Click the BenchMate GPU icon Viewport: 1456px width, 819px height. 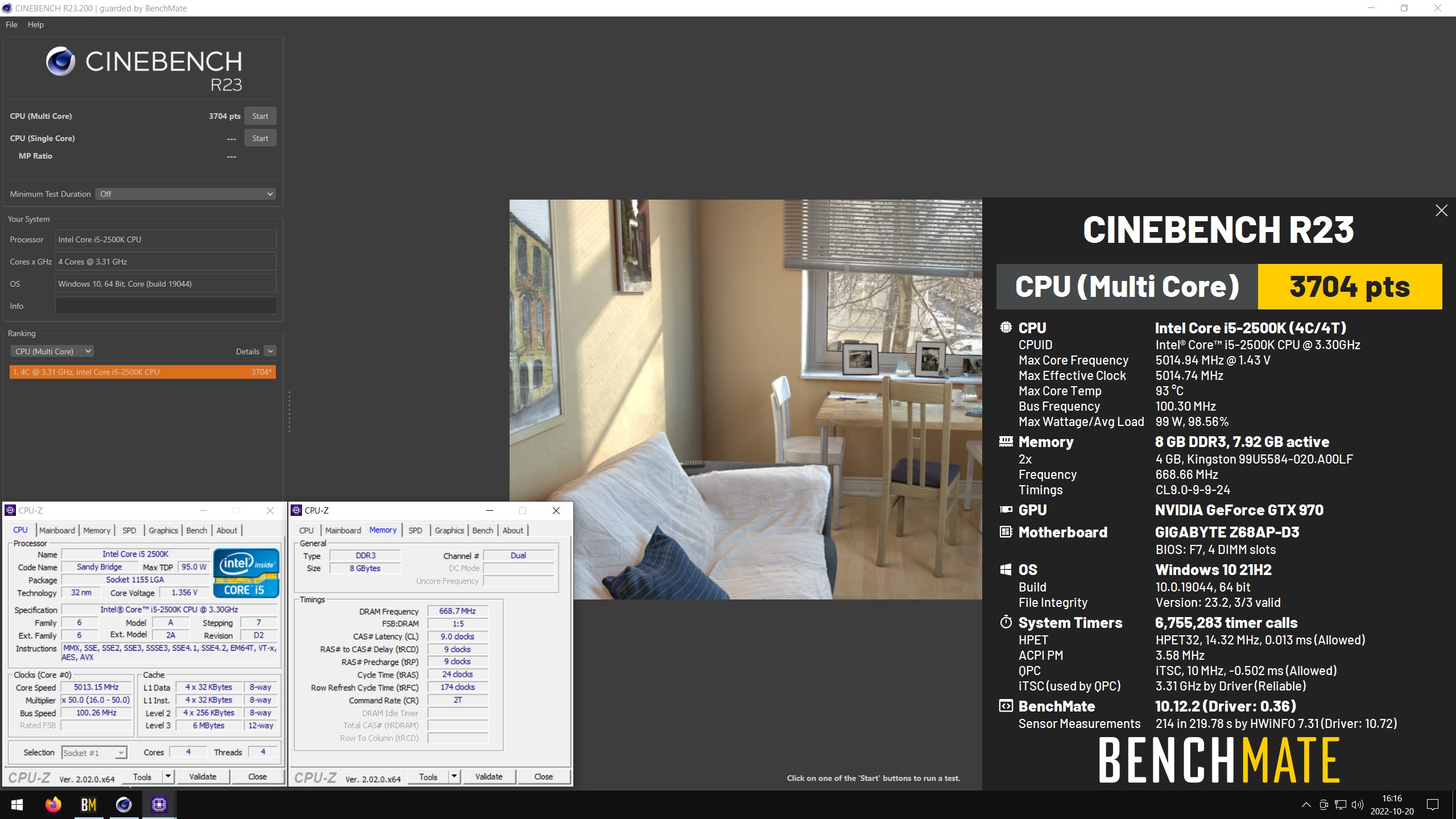1006,510
